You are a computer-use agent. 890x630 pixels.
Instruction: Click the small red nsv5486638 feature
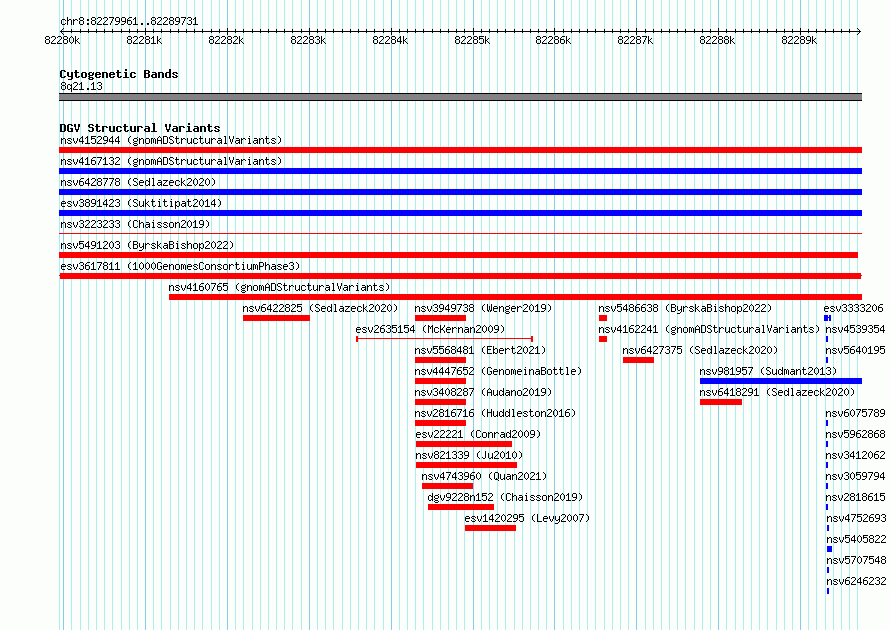603,318
